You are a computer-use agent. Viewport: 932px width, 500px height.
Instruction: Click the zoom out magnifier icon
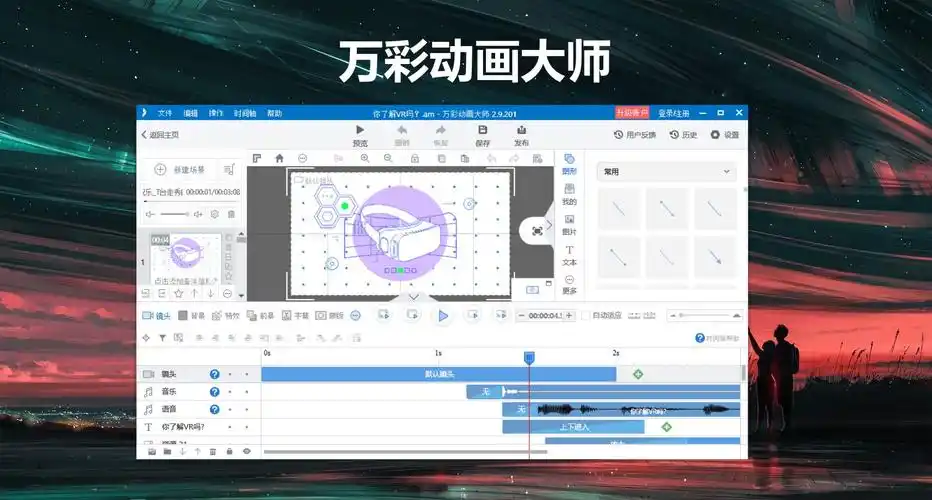pyautogui.click(x=388, y=158)
